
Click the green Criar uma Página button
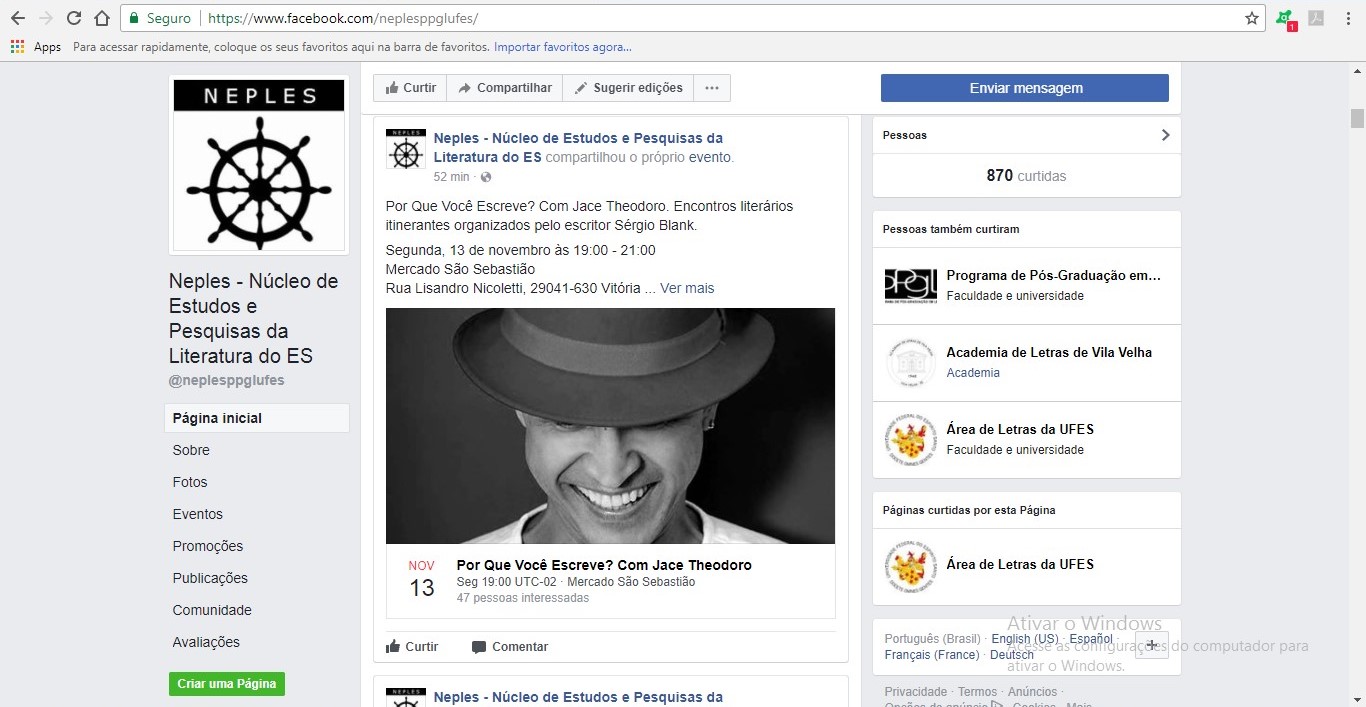(227, 684)
